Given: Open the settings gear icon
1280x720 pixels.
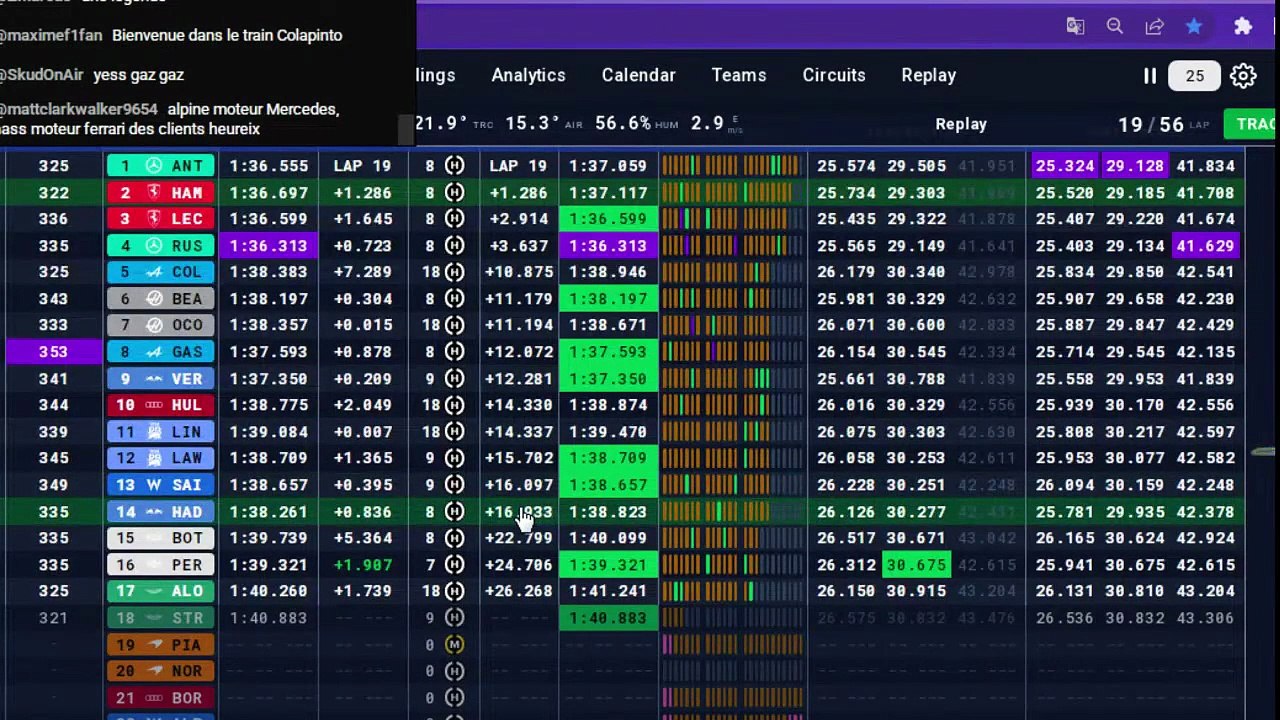Looking at the screenshot, I should click(1243, 76).
